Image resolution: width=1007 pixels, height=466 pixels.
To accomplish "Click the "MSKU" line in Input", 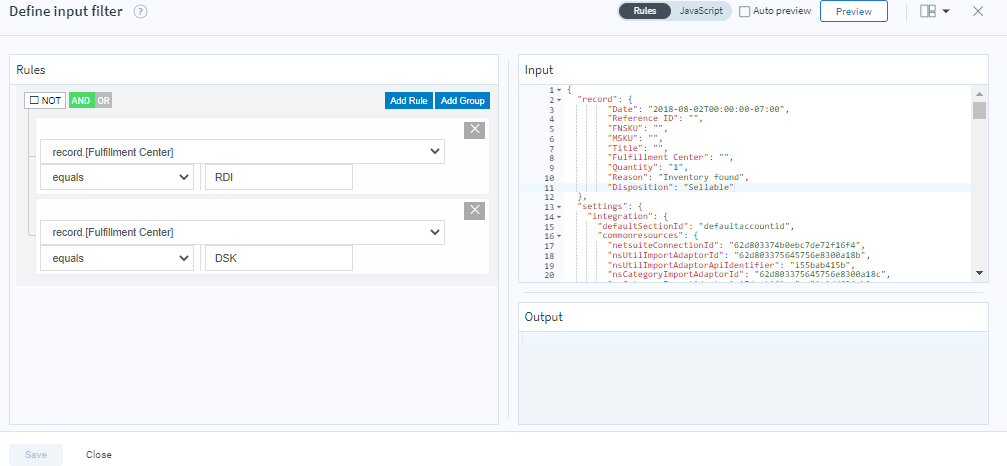I will tap(635, 138).
